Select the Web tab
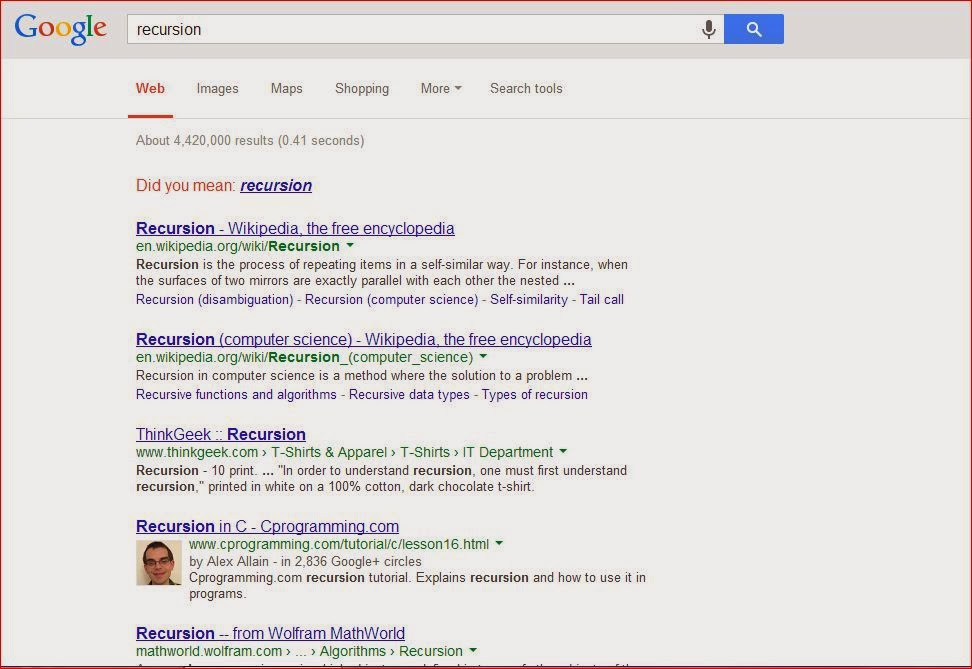 click(x=150, y=89)
